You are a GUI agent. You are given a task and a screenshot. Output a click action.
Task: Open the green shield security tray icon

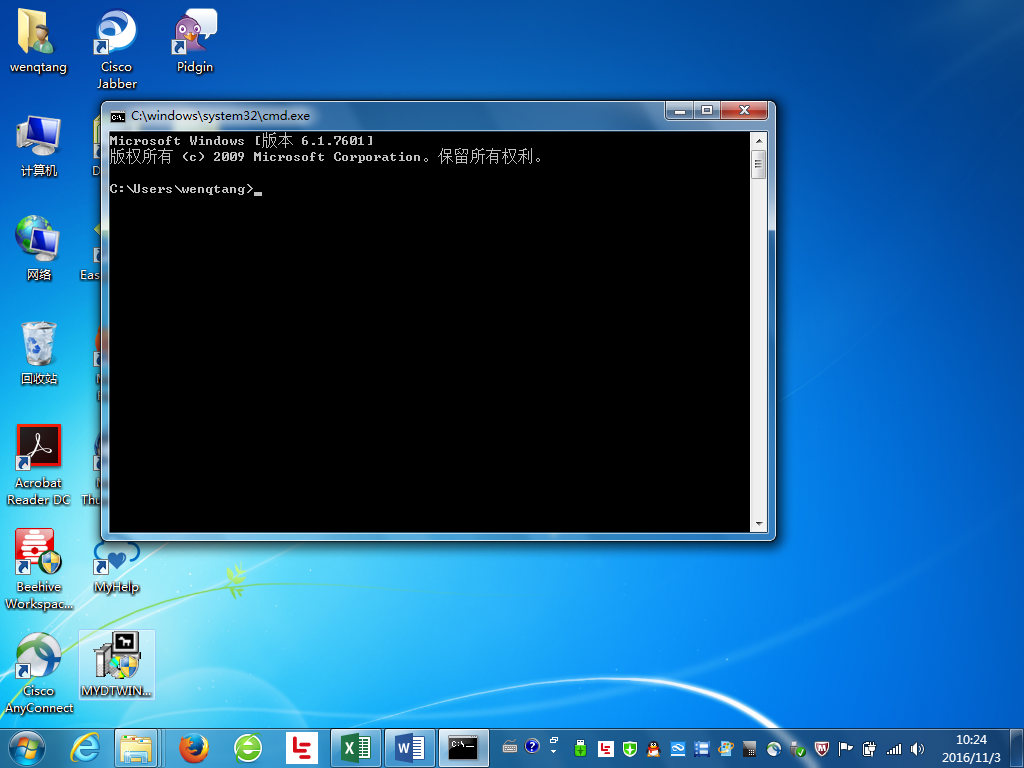tap(630, 749)
